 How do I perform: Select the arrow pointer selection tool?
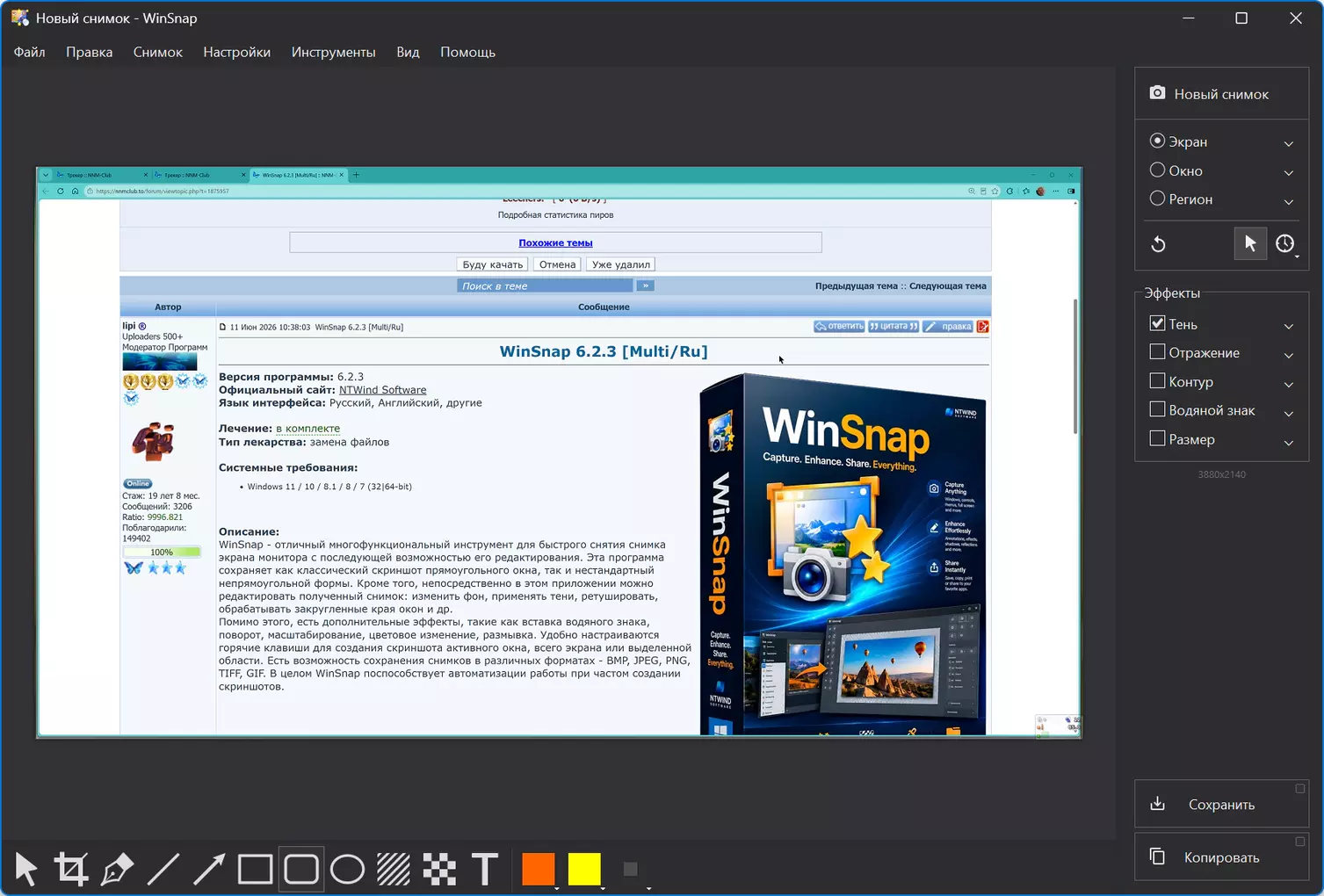click(x=25, y=870)
